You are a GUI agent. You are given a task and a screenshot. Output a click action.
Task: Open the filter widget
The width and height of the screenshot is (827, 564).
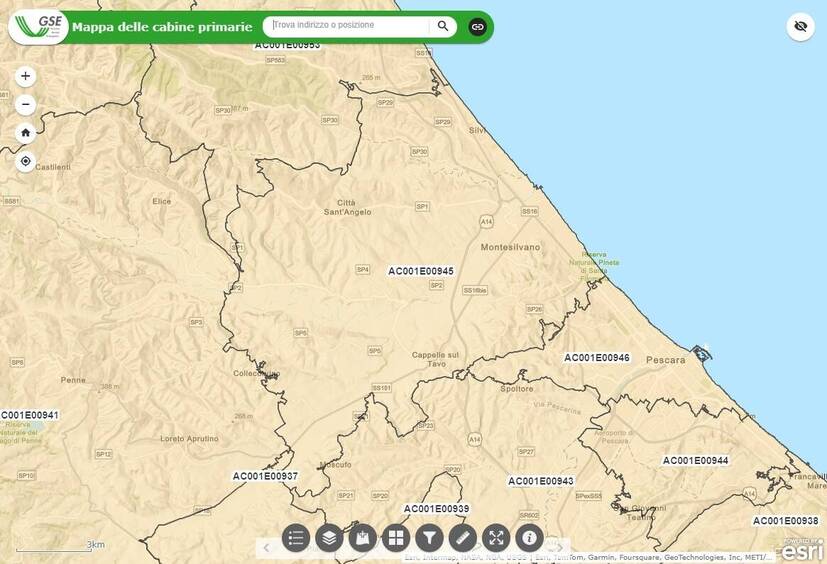tap(429, 538)
